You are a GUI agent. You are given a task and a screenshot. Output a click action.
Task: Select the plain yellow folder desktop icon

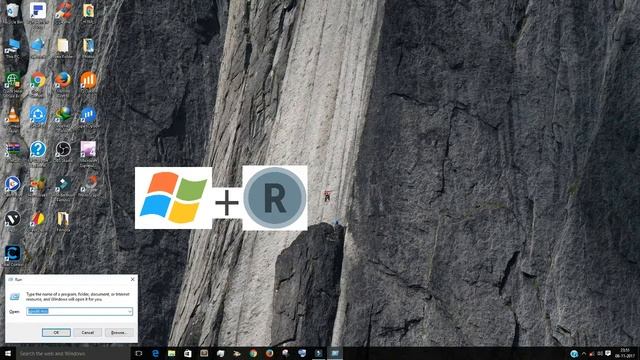pyautogui.click(x=62, y=46)
